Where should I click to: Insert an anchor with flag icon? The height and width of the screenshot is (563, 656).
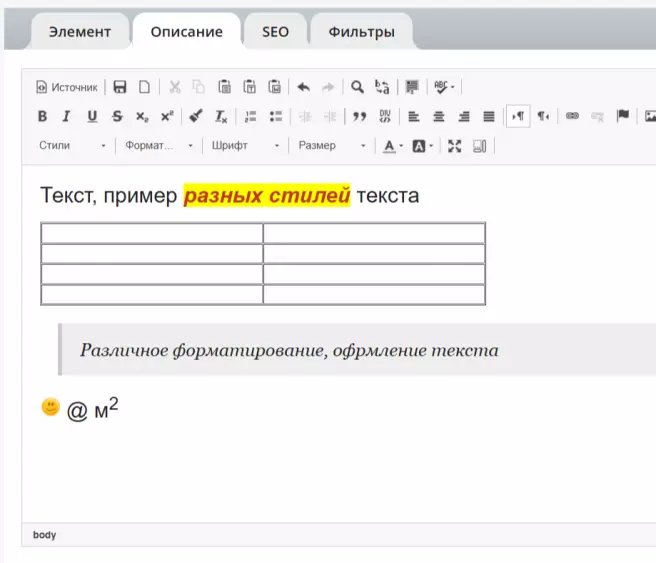coord(623,116)
